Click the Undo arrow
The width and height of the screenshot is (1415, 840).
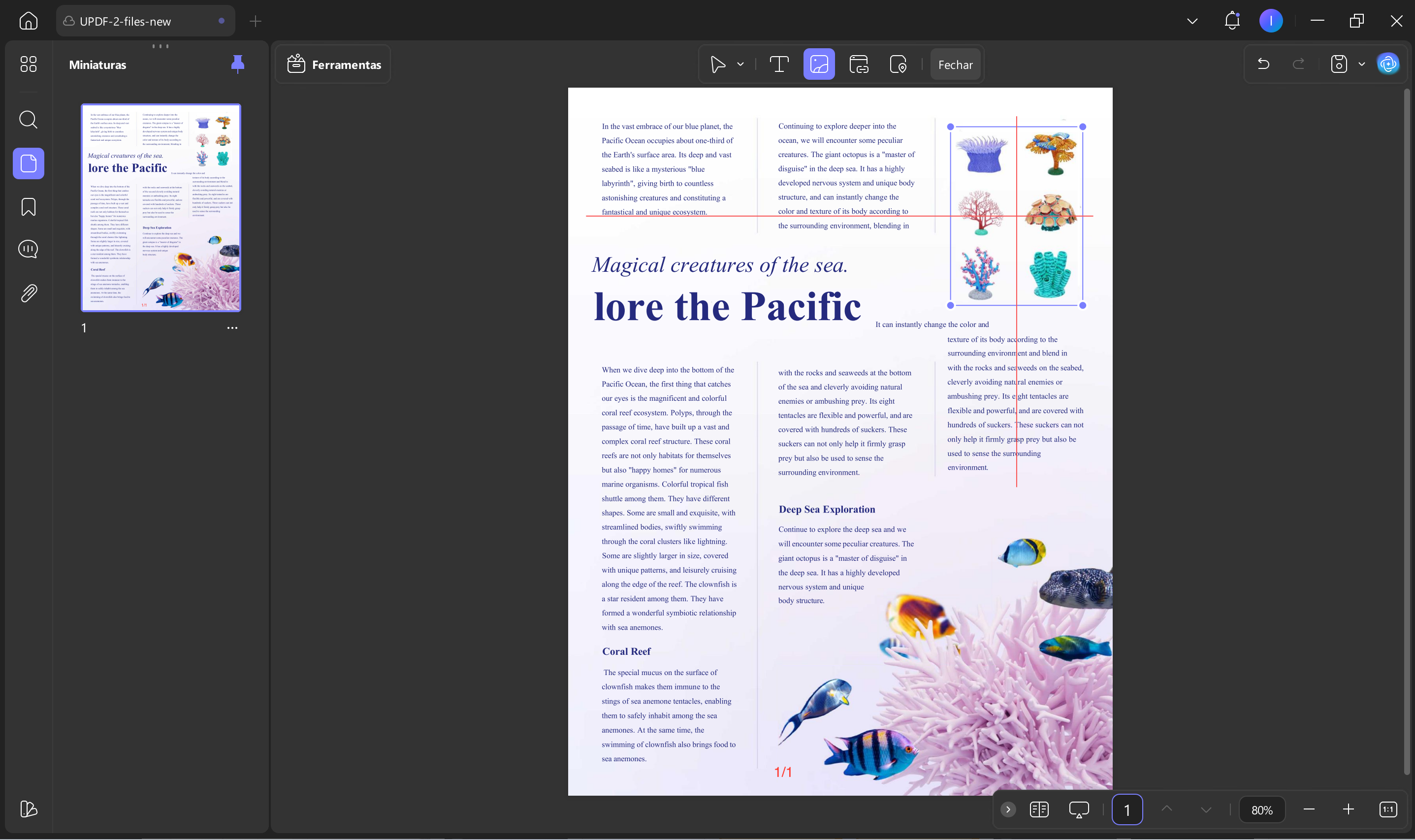(x=1263, y=64)
